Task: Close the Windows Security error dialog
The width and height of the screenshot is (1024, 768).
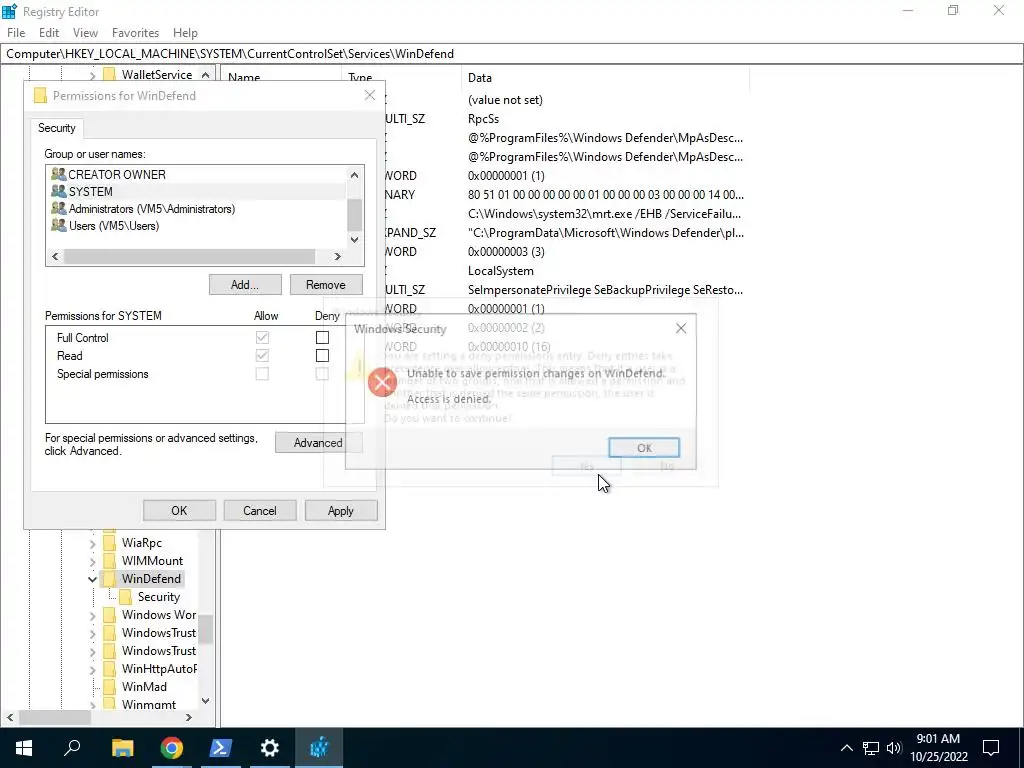Action: pos(680,328)
